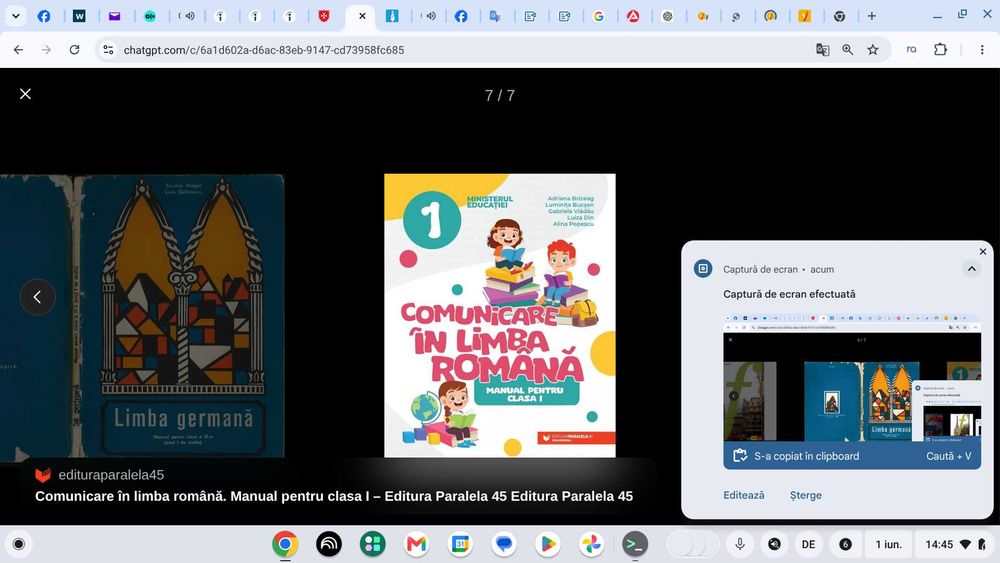Click the Editează button in the screenshot notification

[744, 495]
